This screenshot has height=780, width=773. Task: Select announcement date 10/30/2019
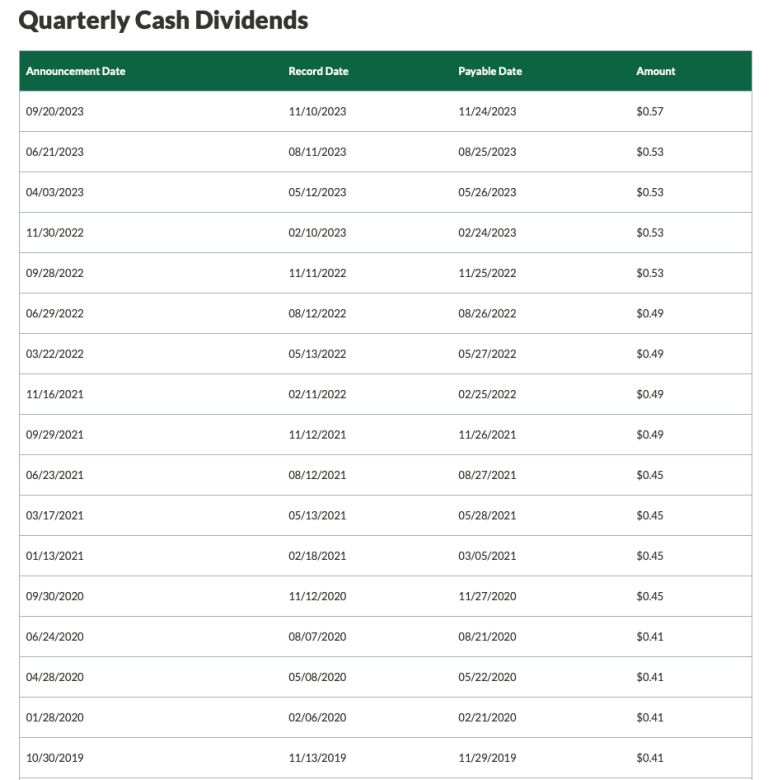click(55, 758)
